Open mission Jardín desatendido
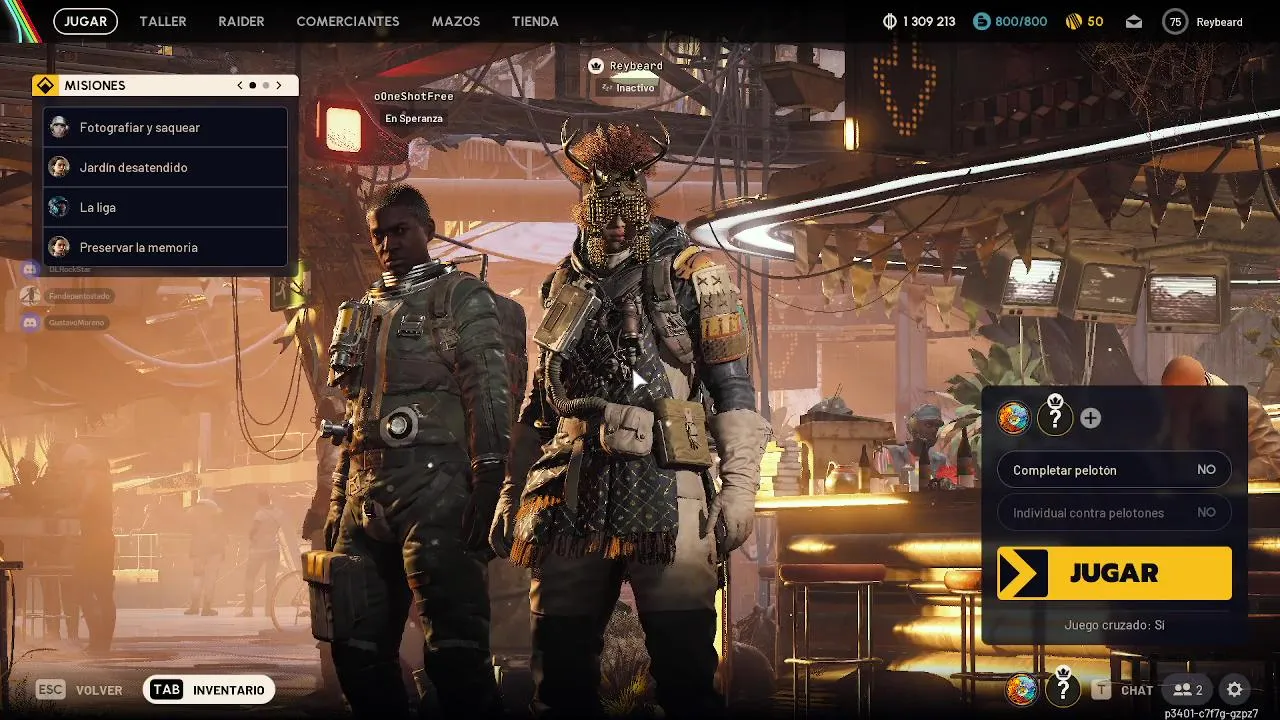The height and width of the screenshot is (720, 1280). coord(166,167)
